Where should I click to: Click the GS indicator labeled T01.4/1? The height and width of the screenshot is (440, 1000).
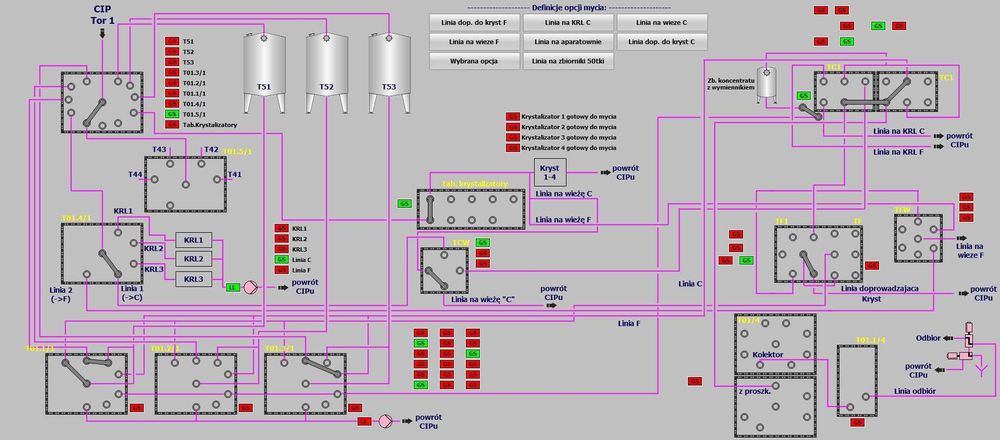(x=172, y=103)
